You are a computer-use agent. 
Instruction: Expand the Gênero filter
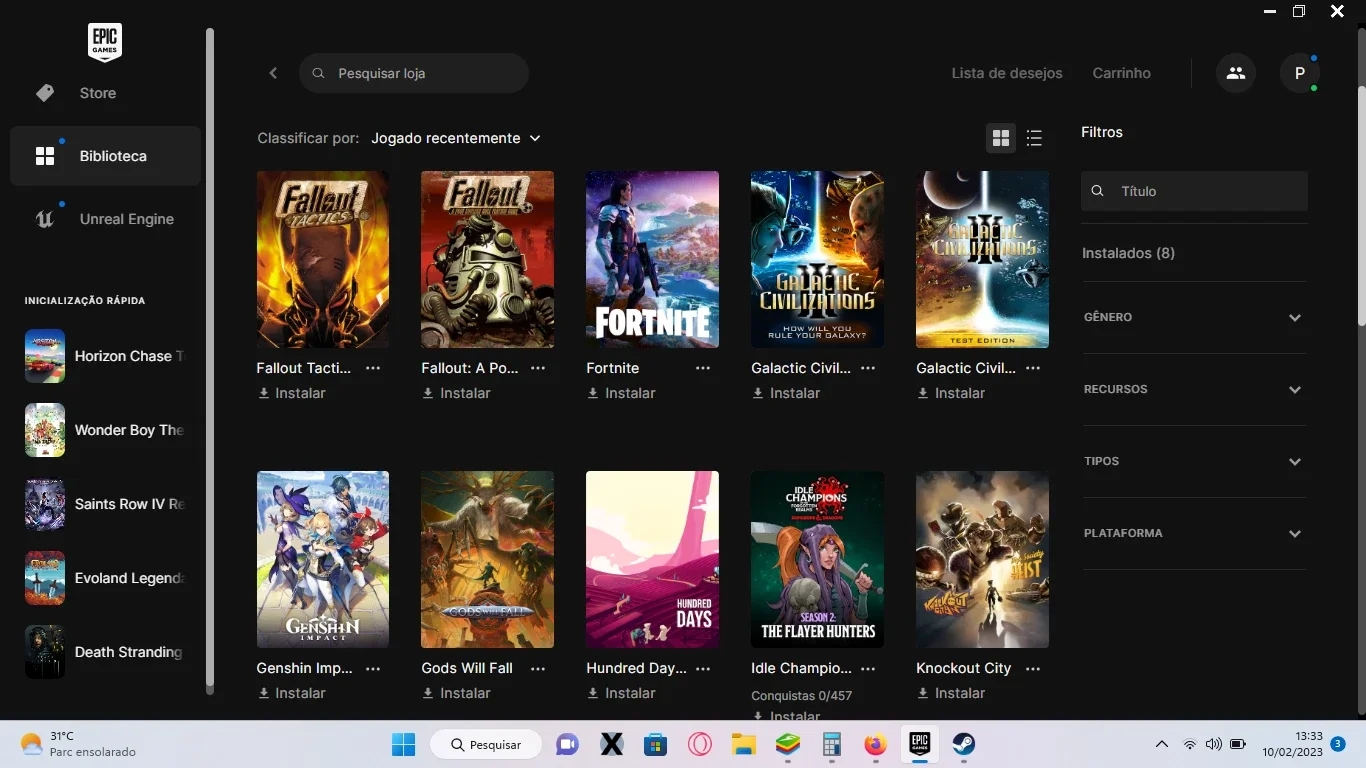coord(1194,317)
